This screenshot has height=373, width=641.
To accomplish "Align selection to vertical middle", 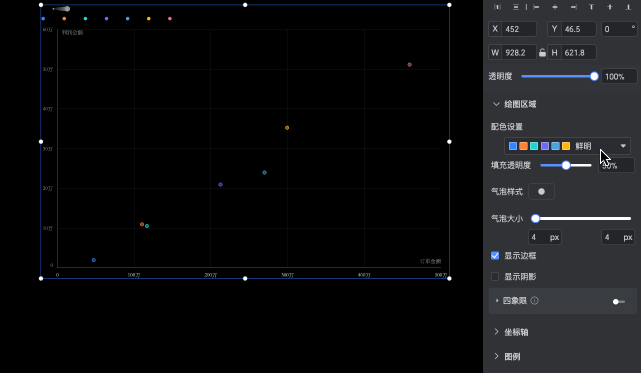I will [610, 7].
